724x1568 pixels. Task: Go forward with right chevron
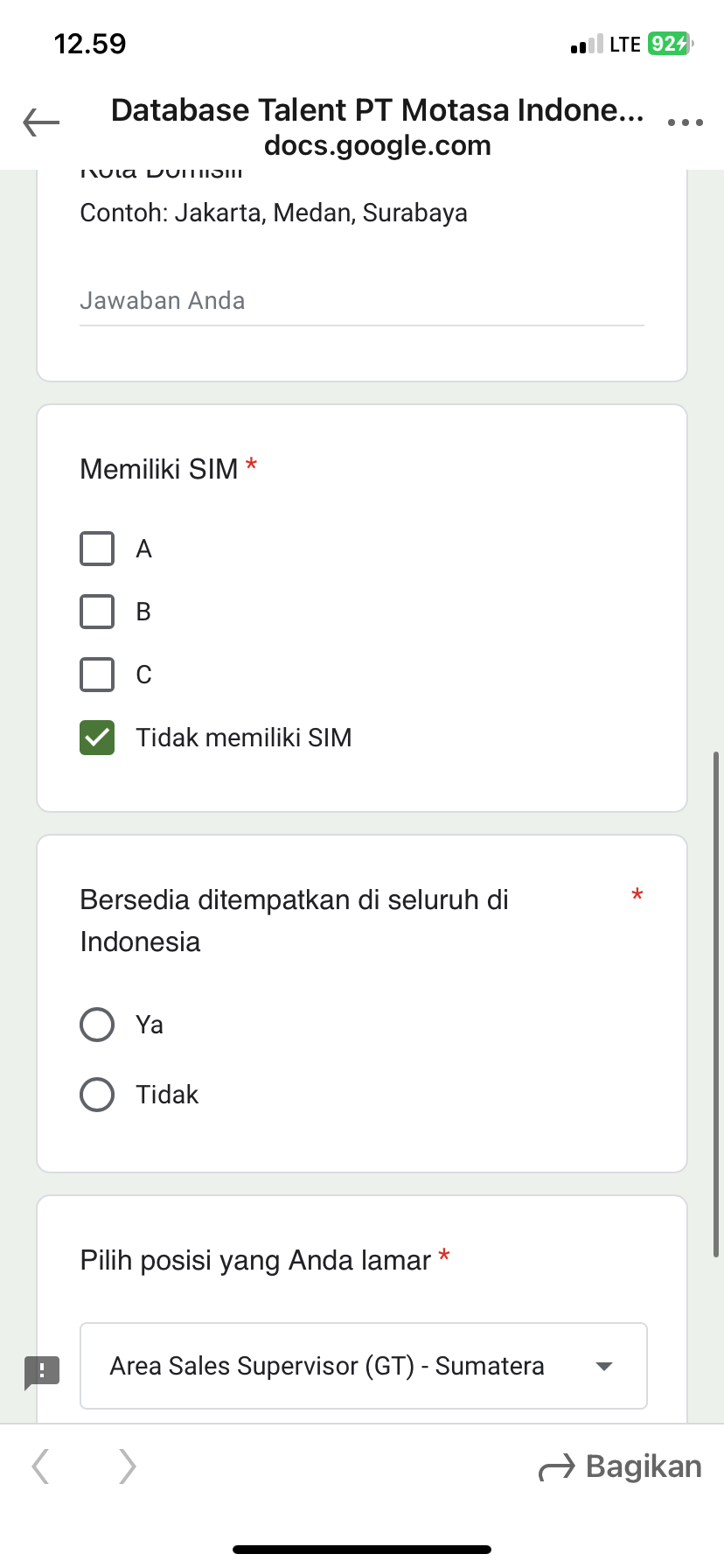click(x=128, y=1466)
